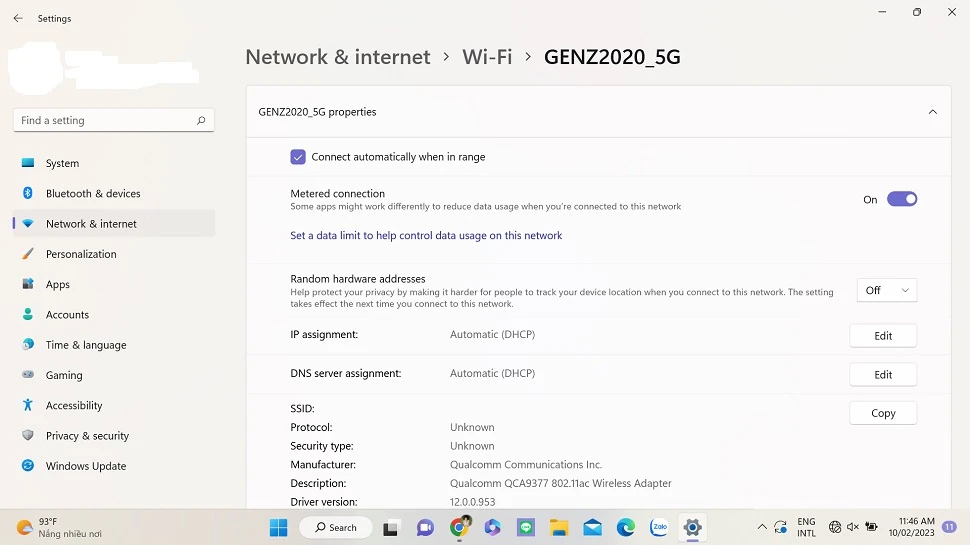Turn off the Metered connection toggle
Image resolution: width=970 pixels, height=545 pixels.
tap(901, 199)
